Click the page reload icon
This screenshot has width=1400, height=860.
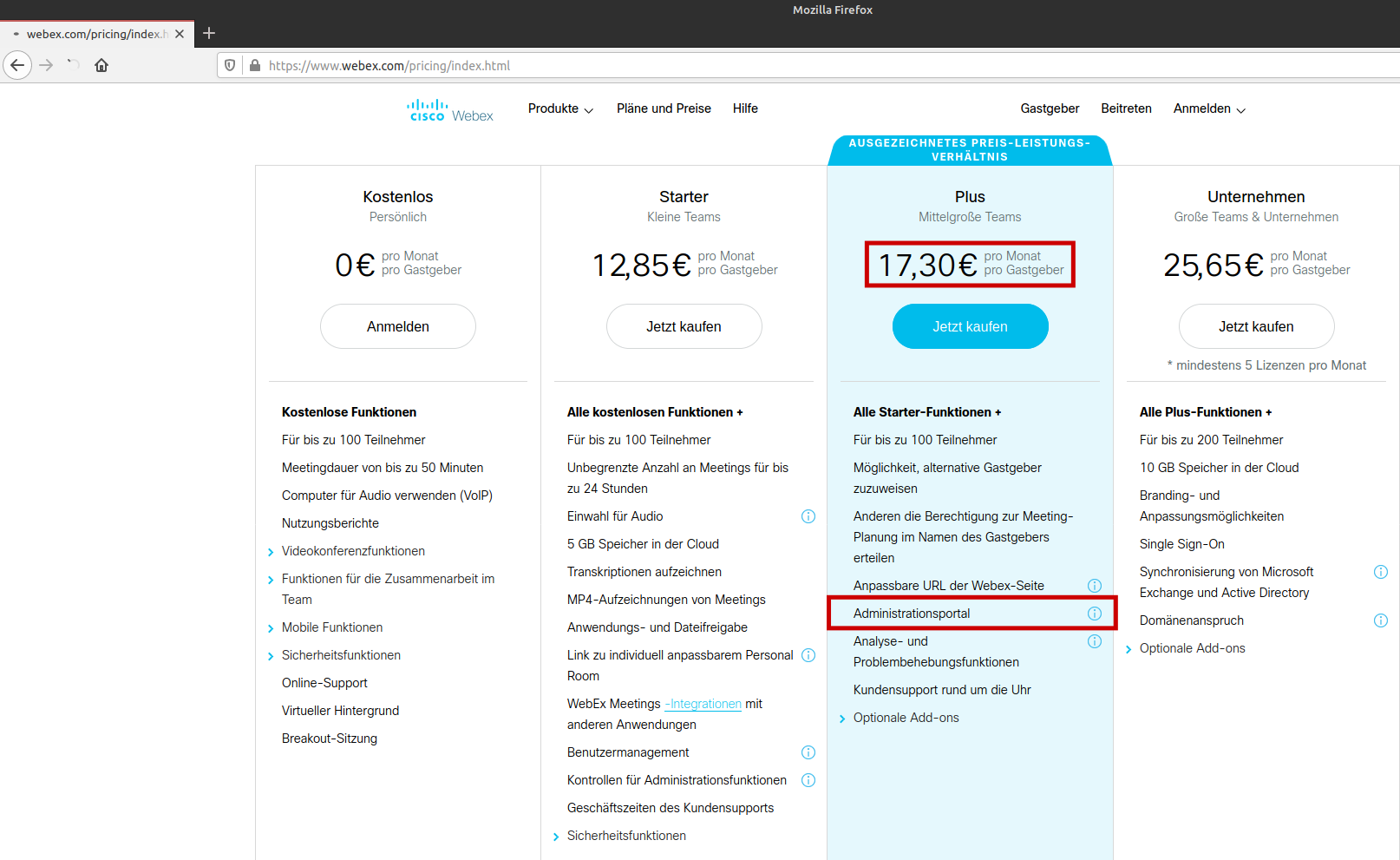[x=74, y=65]
